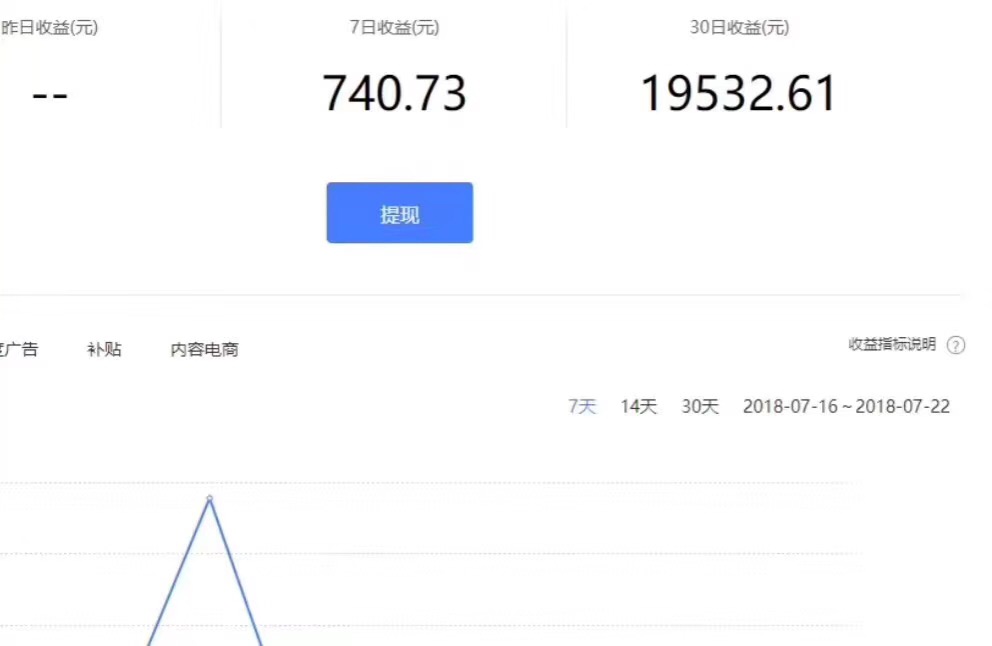Open the date range 2018-07-16~2018-07-22
Screen dimensions: 992x646
click(846, 406)
